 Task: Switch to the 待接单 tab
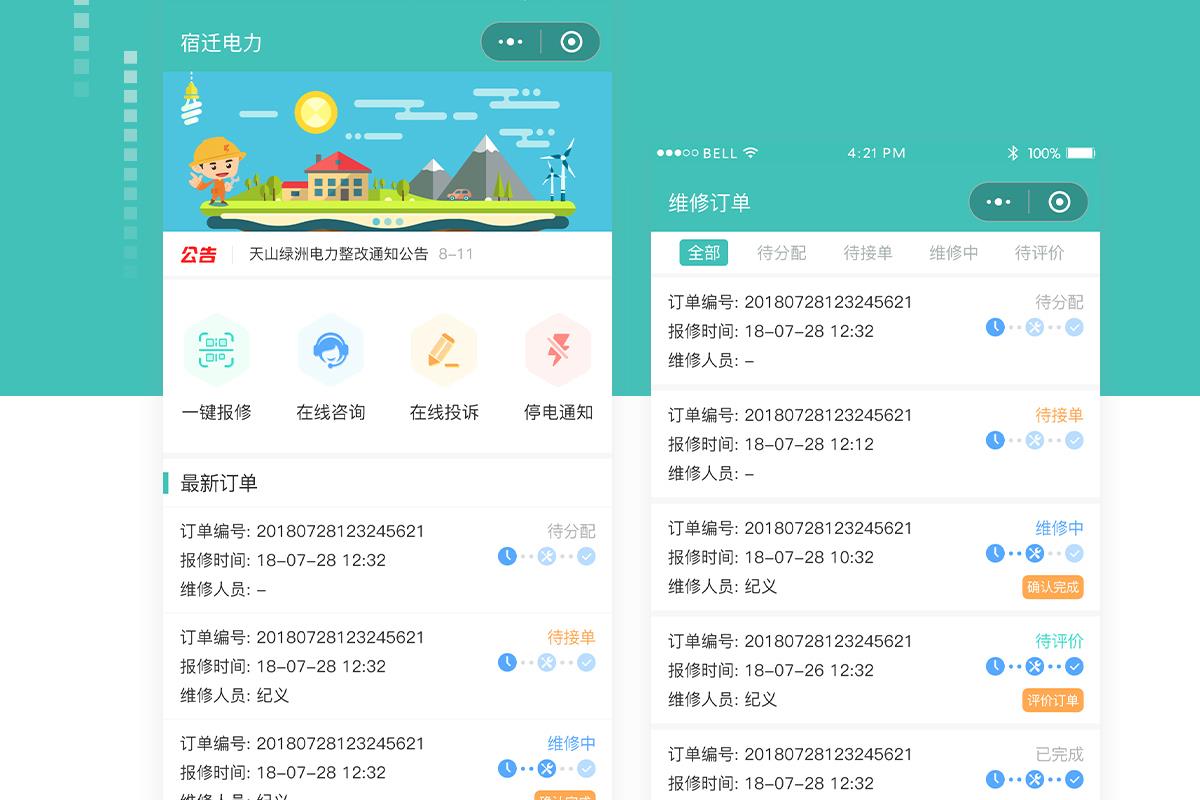click(x=868, y=253)
